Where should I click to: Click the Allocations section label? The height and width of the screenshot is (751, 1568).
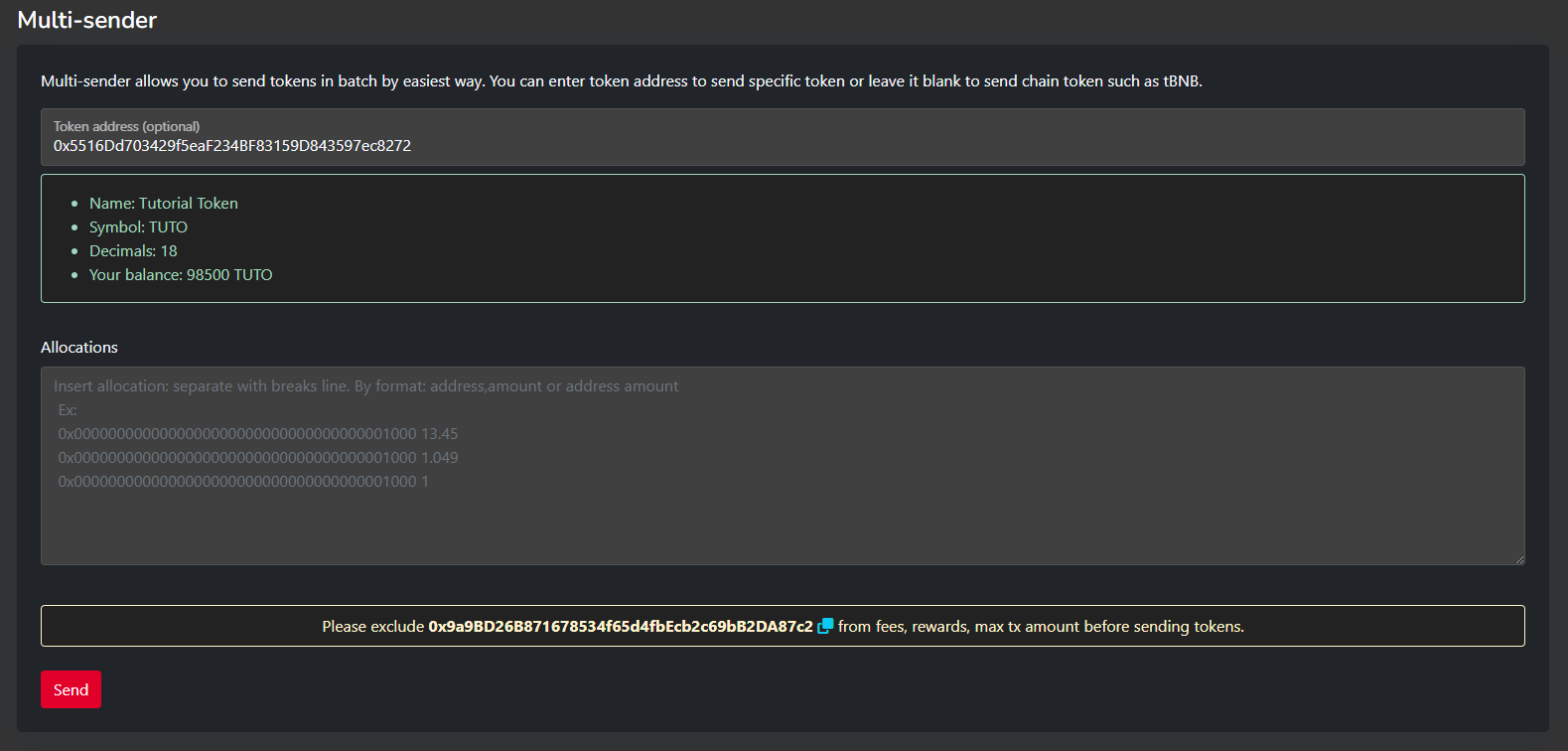point(79,347)
